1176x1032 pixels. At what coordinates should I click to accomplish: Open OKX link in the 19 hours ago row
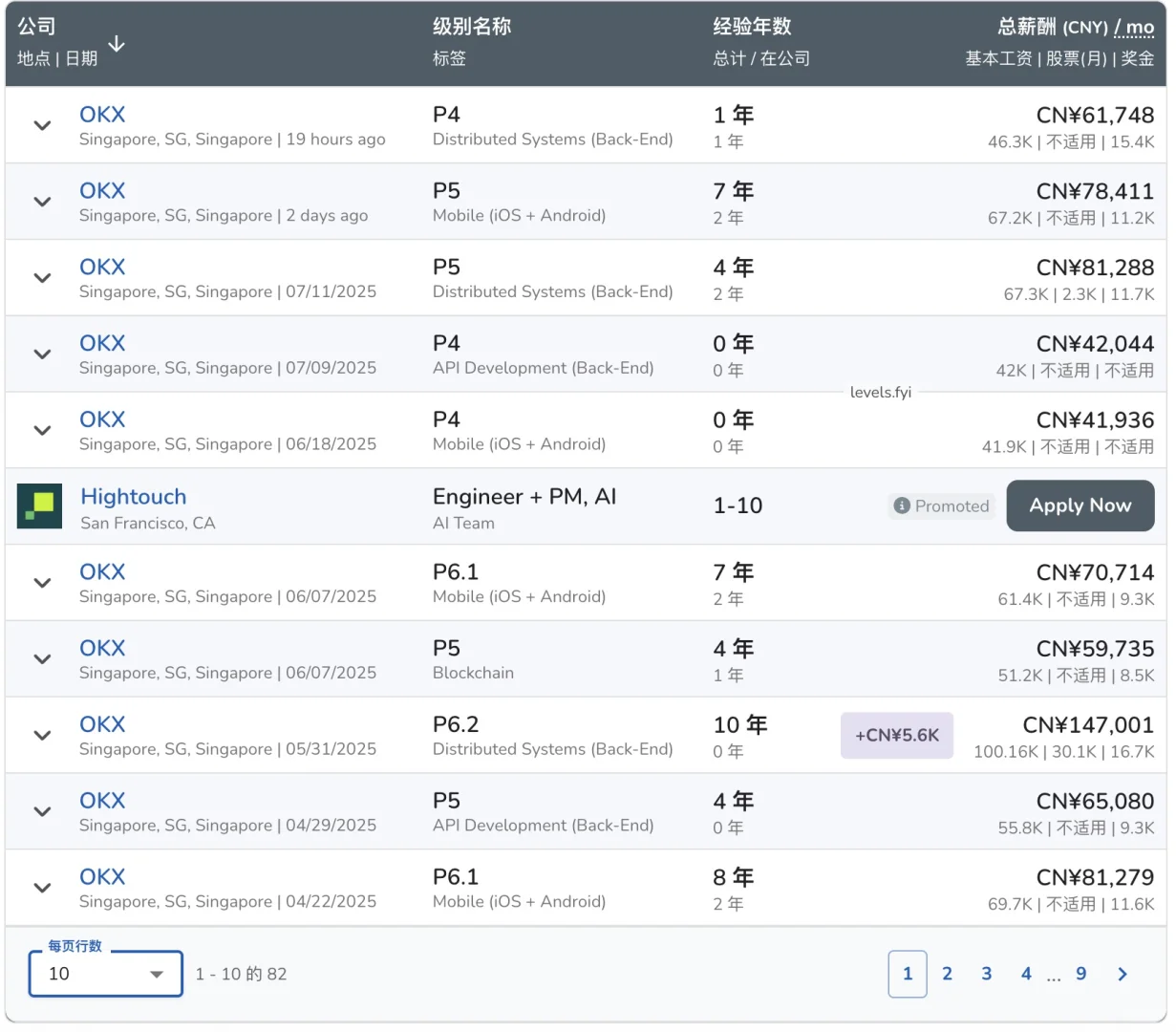coord(102,115)
